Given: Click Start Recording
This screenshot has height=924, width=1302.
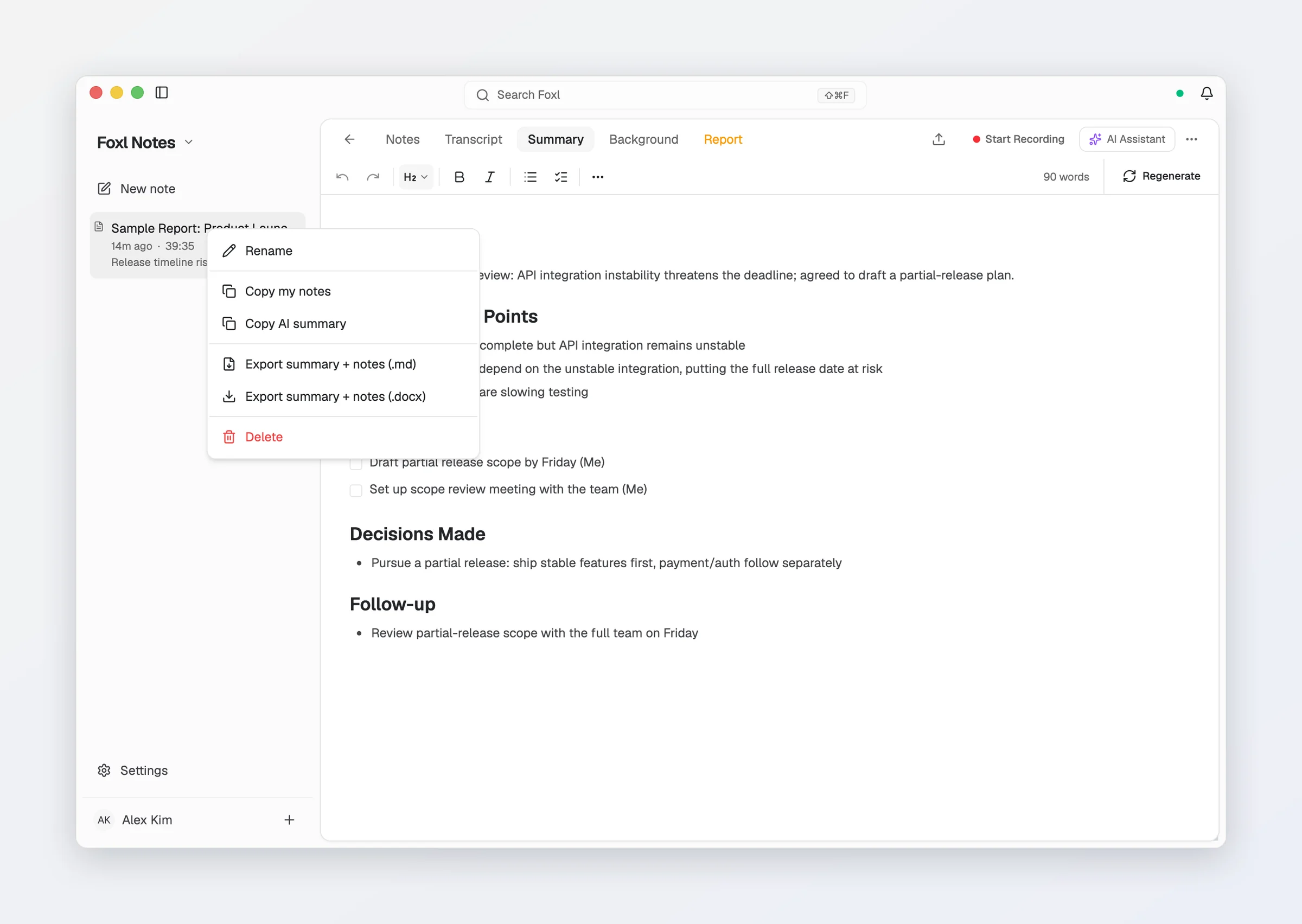Looking at the screenshot, I should (x=1018, y=139).
